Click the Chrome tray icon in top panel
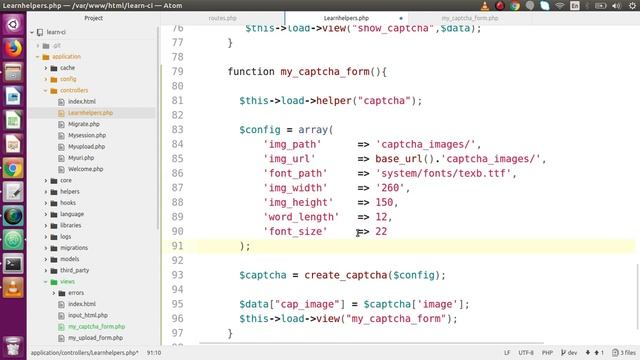This screenshot has height=360, width=640. click(x=515, y=5)
